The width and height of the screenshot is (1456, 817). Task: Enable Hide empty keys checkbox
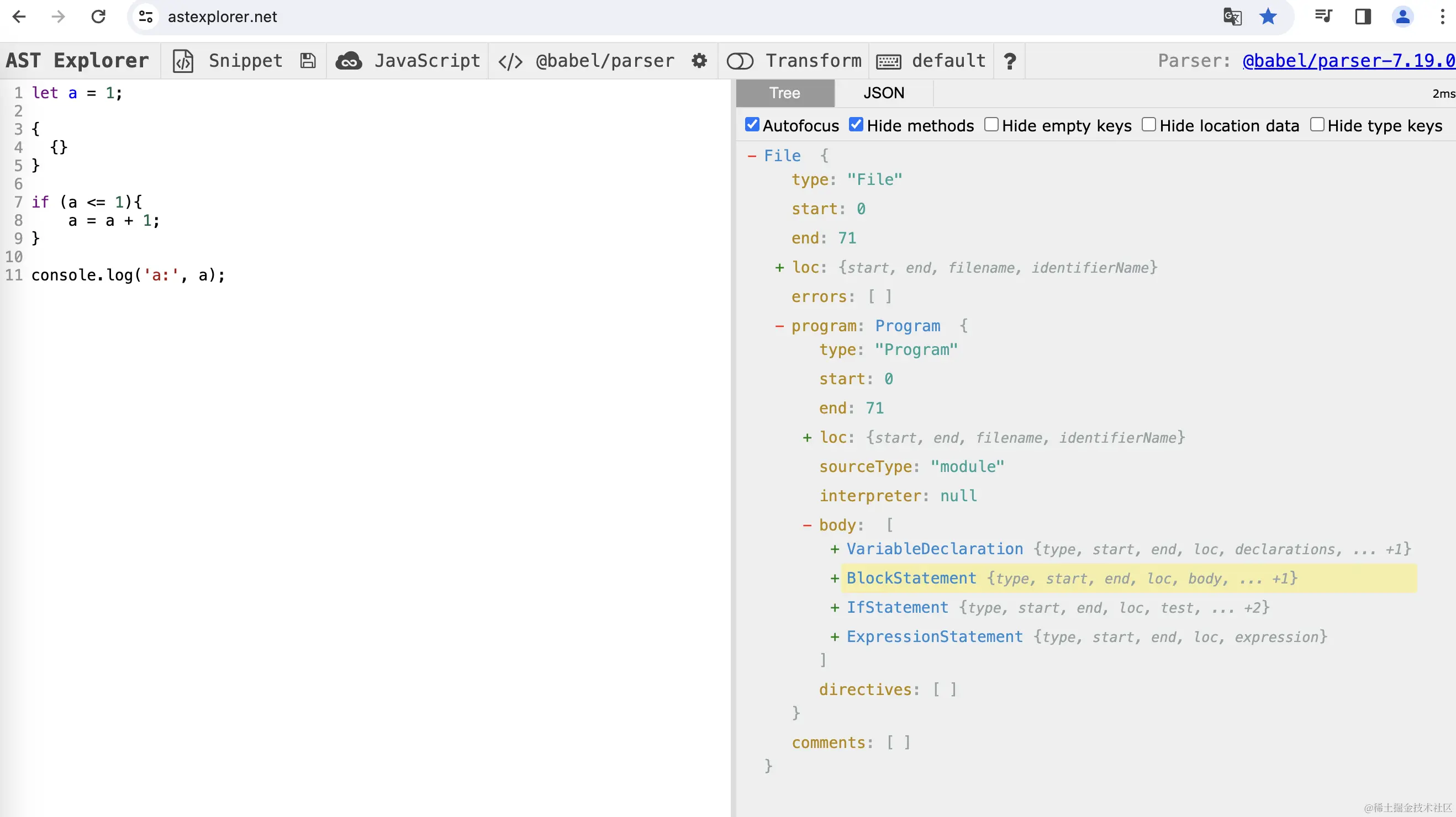point(991,125)
